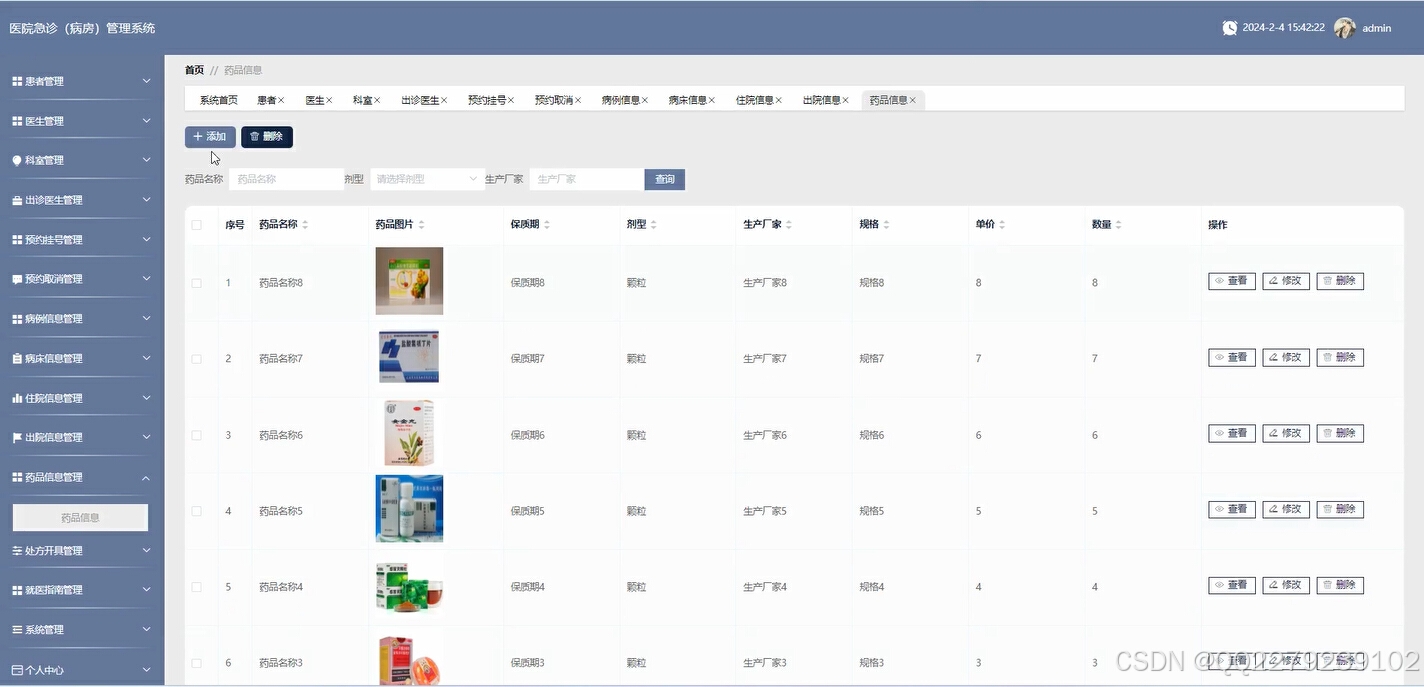Check the checkbox for 药品名称8 row
1424x687 pixels.
196,281
